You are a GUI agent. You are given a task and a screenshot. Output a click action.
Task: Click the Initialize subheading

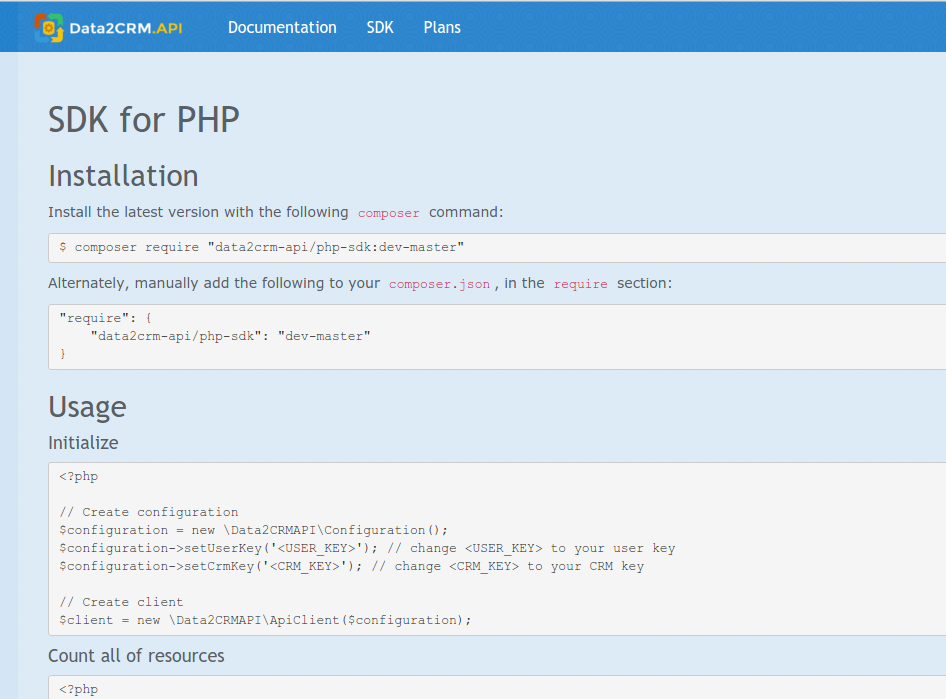pyautogui.click(x=83, y=442)
